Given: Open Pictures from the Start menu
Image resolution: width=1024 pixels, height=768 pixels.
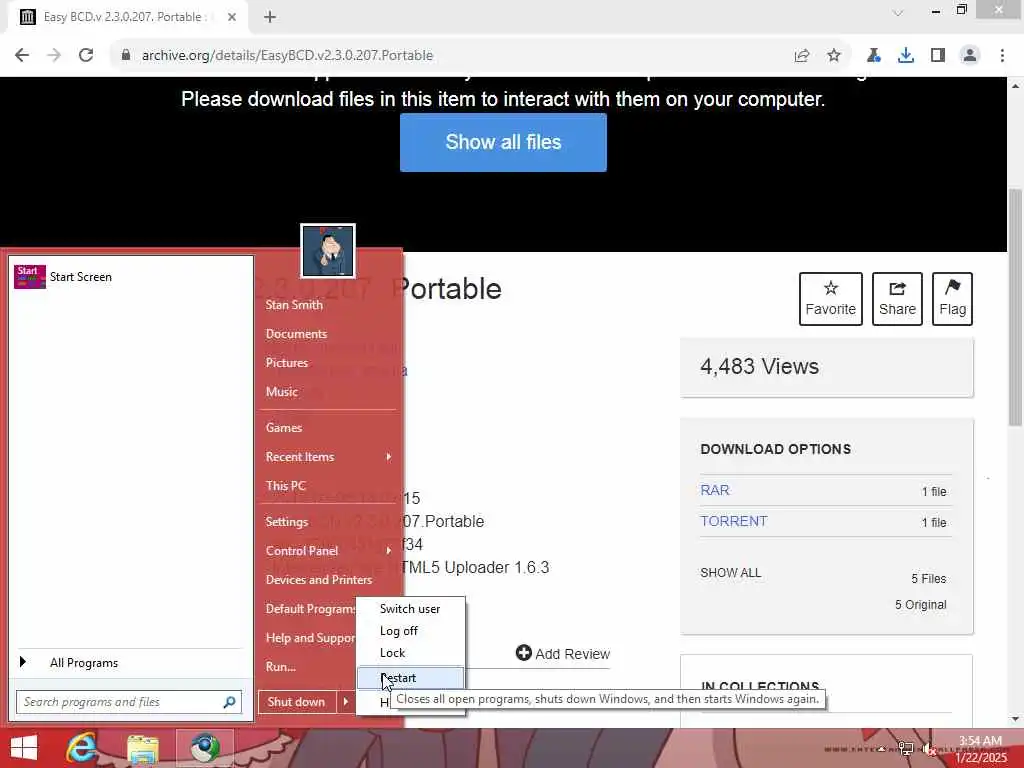Looking at the screenshot, I should click(287, 362).
